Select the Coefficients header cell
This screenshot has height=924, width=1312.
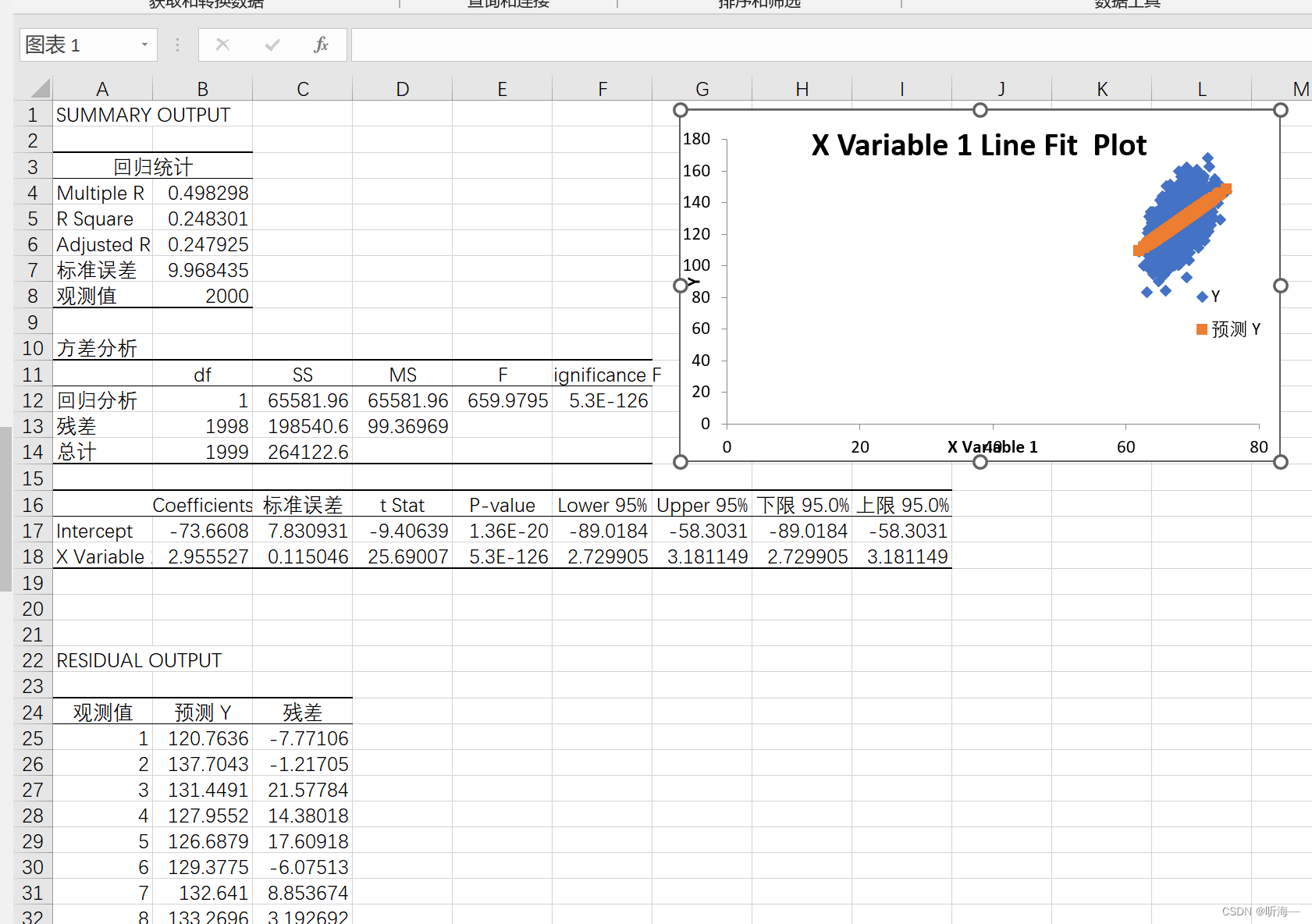[x=202, y=505]
